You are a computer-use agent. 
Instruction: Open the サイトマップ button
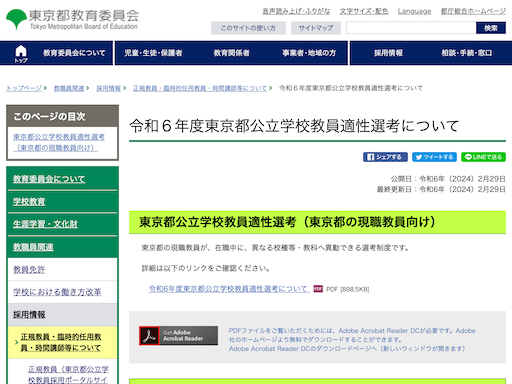(316, 28)
